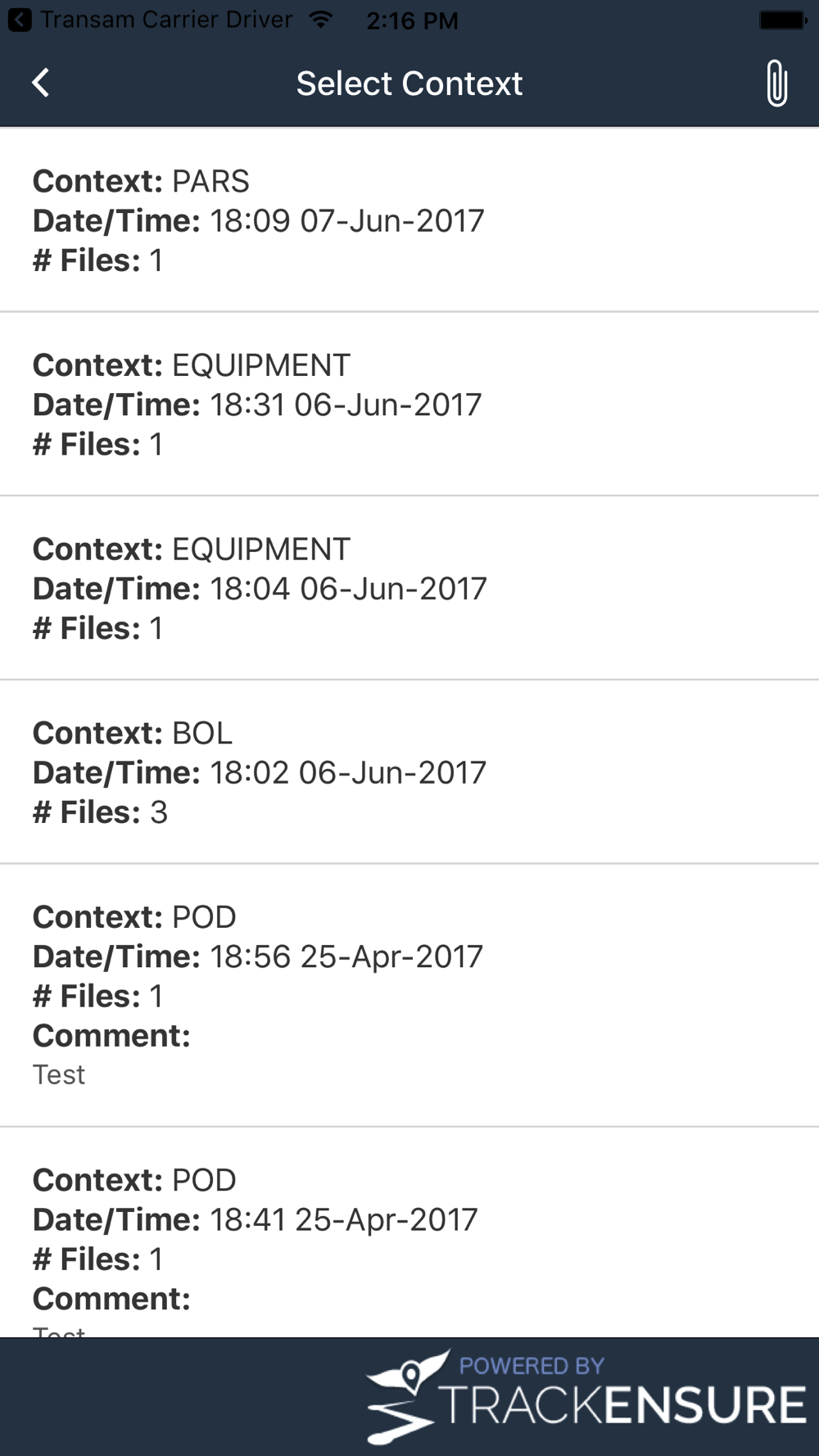Tap the TrackEnsure bird logo
The image size is (819, 1456).
click(407, 1397)
